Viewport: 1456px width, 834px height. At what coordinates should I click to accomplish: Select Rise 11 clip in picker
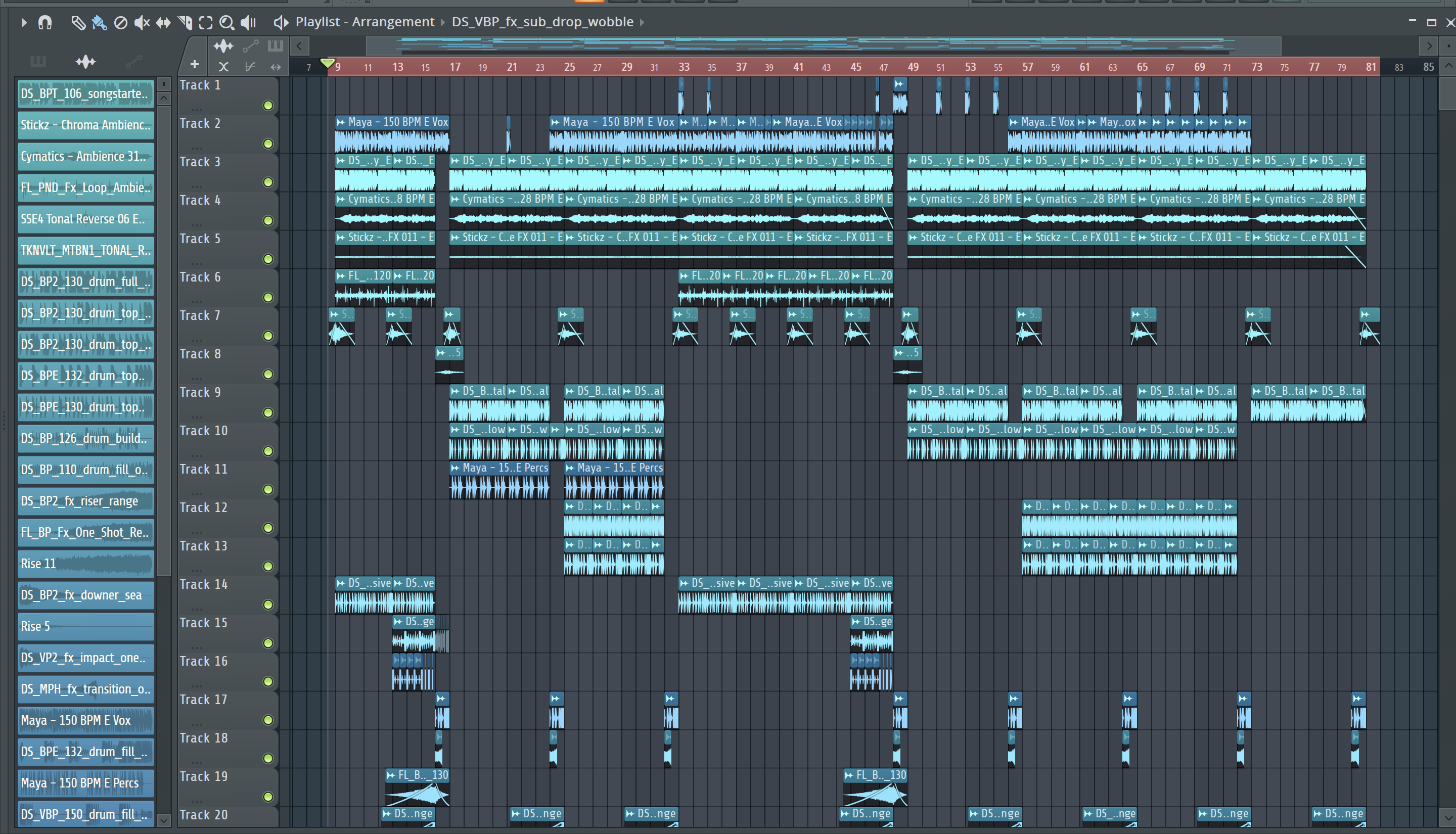86,564
